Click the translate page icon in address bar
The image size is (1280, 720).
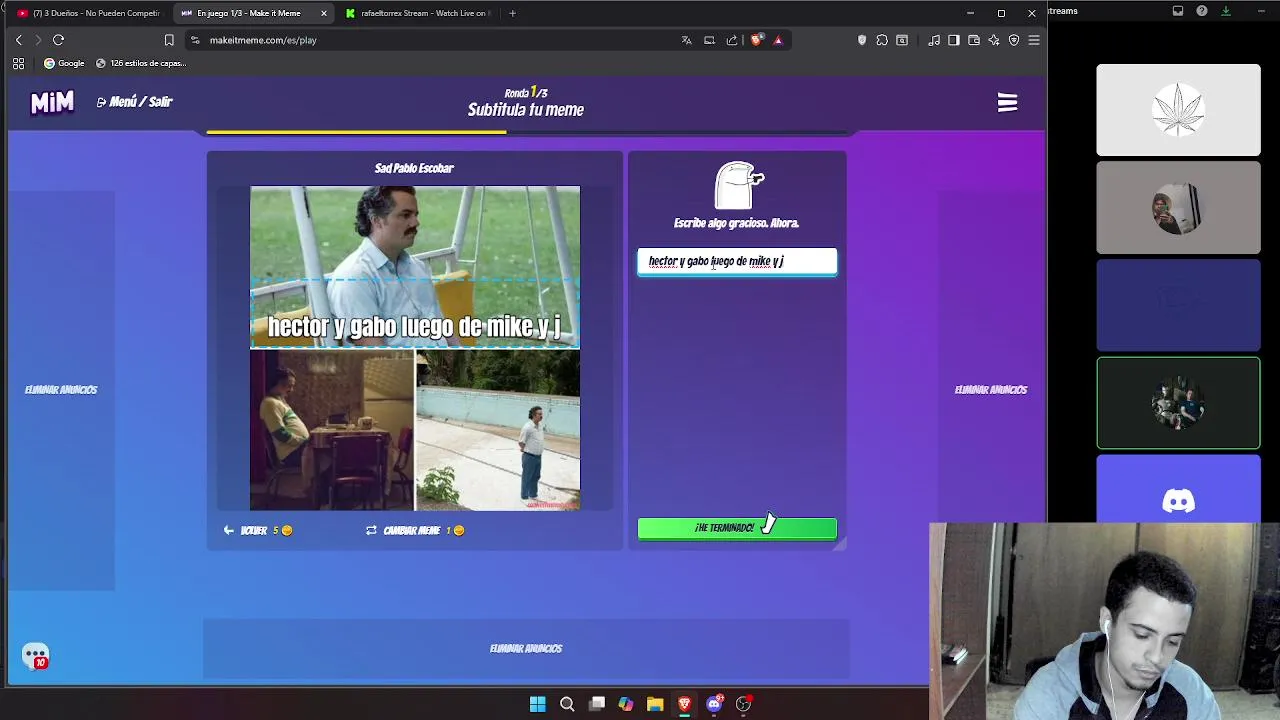coord(686,40)
